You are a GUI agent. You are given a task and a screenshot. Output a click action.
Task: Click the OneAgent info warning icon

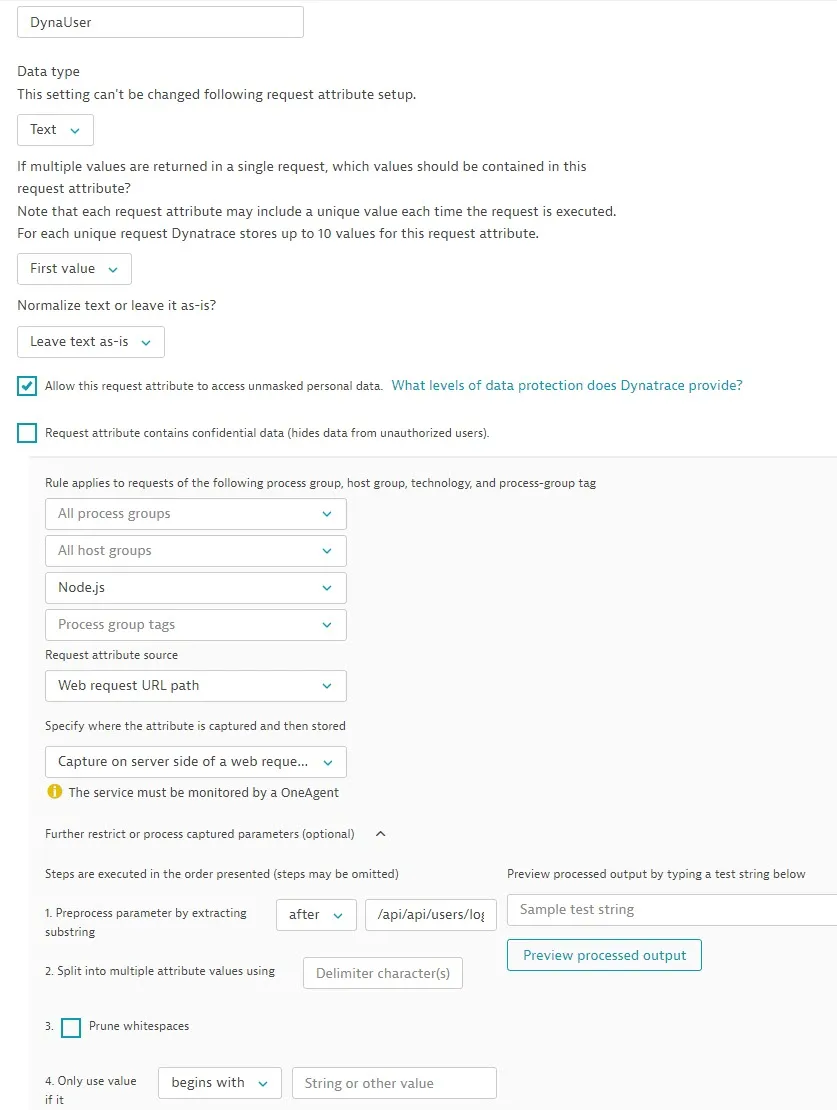55,792
